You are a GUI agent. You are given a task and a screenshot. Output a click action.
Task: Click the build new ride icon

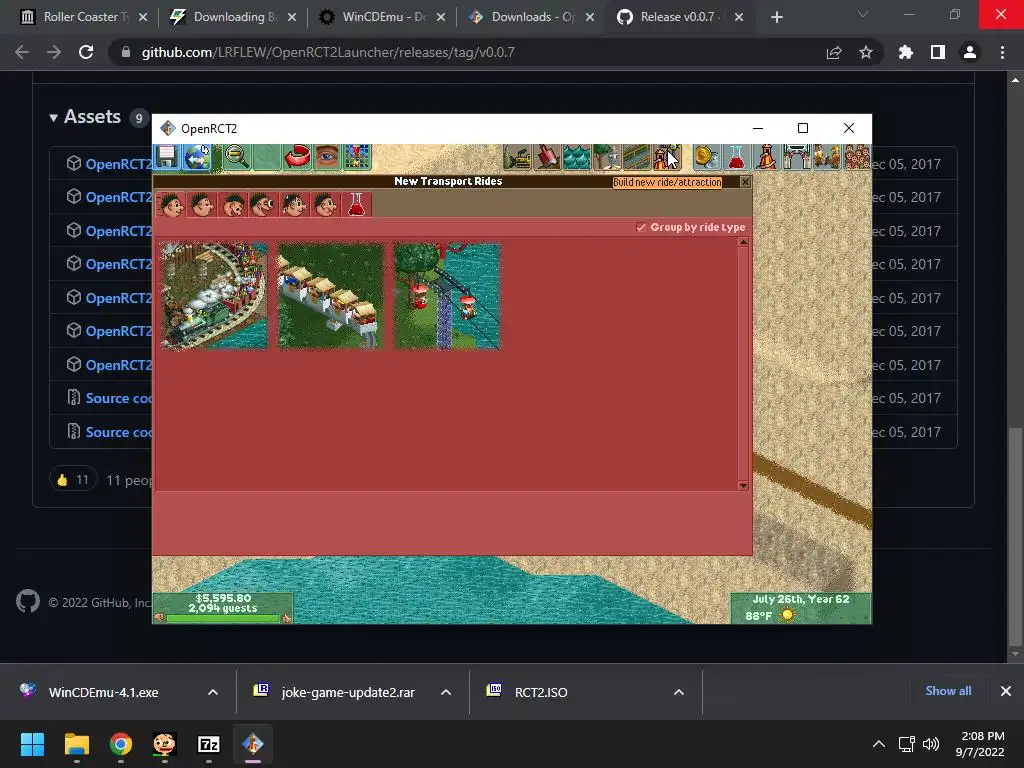[667, 157]
